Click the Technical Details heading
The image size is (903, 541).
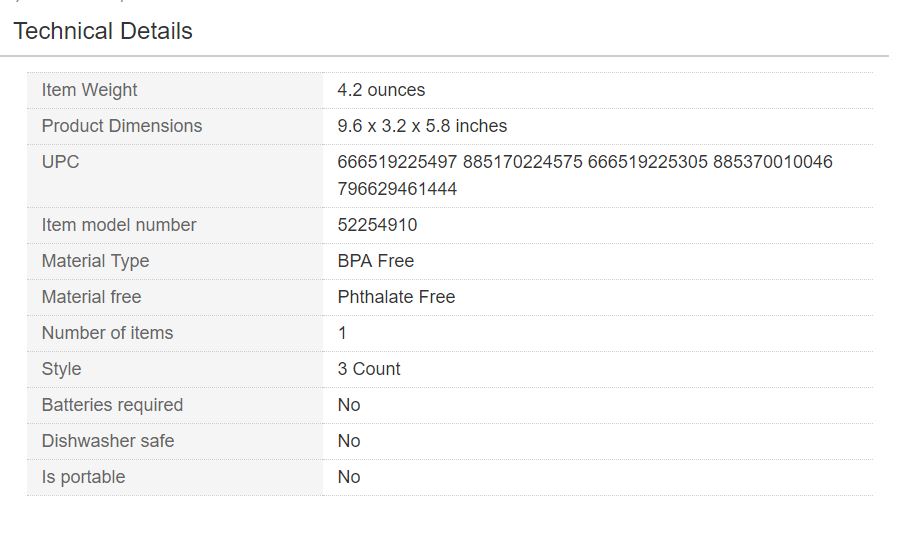click(103, 31)
